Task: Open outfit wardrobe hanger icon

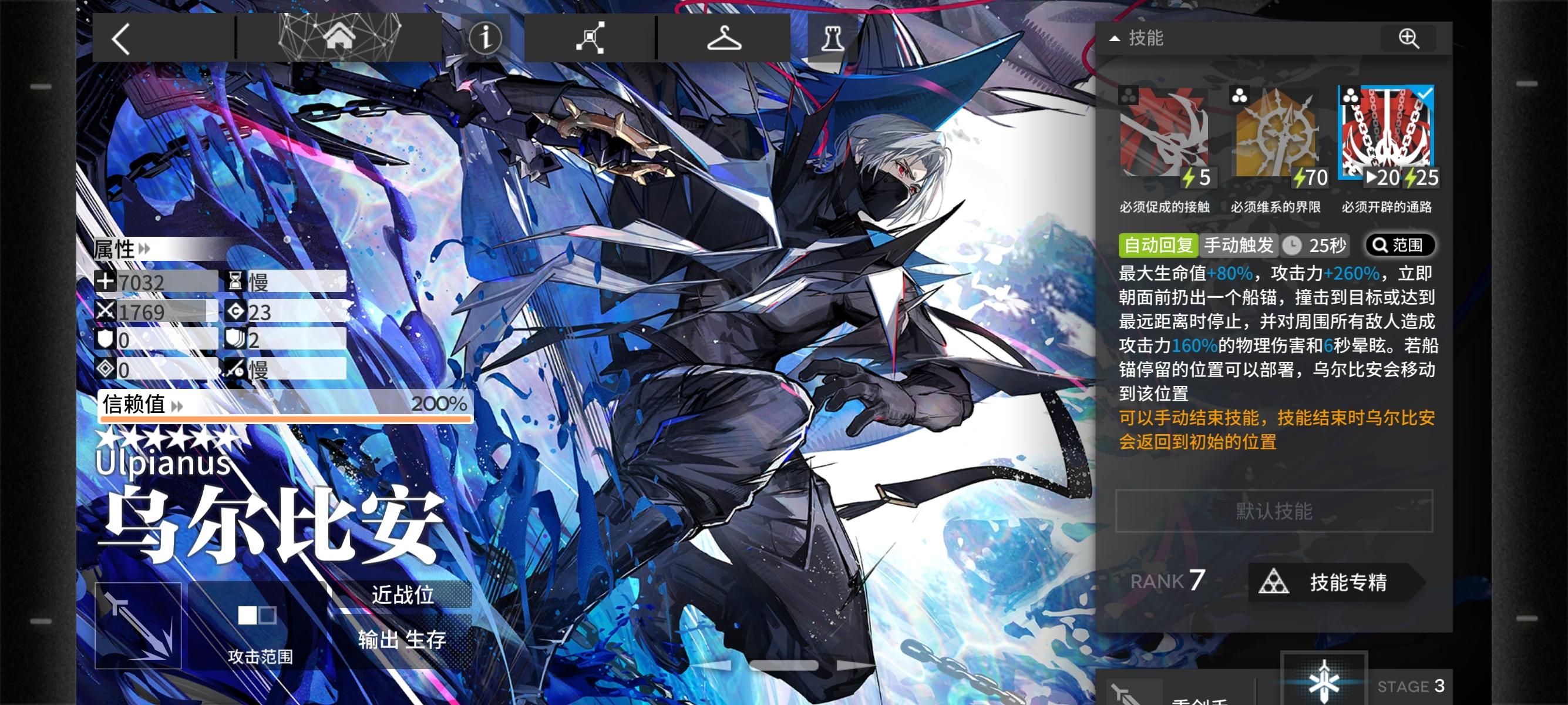Action: click(724, 38)
